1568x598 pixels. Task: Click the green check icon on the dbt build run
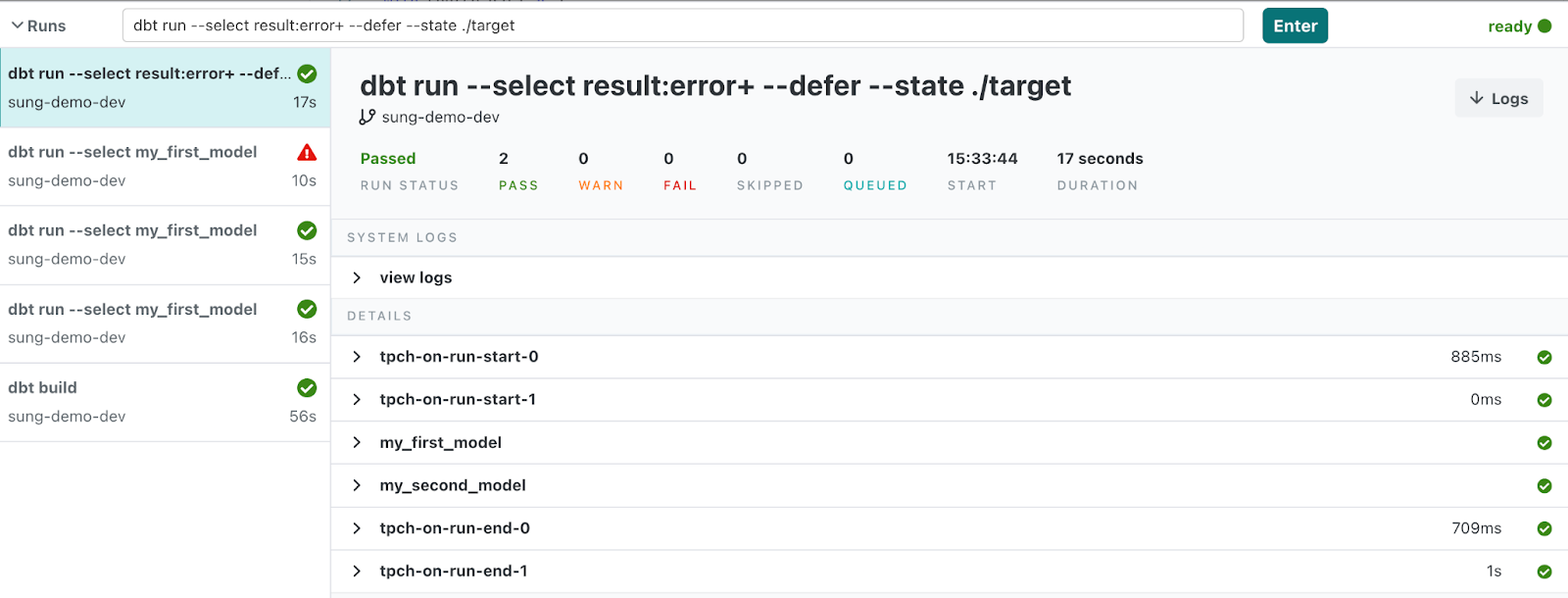point(307,387)
